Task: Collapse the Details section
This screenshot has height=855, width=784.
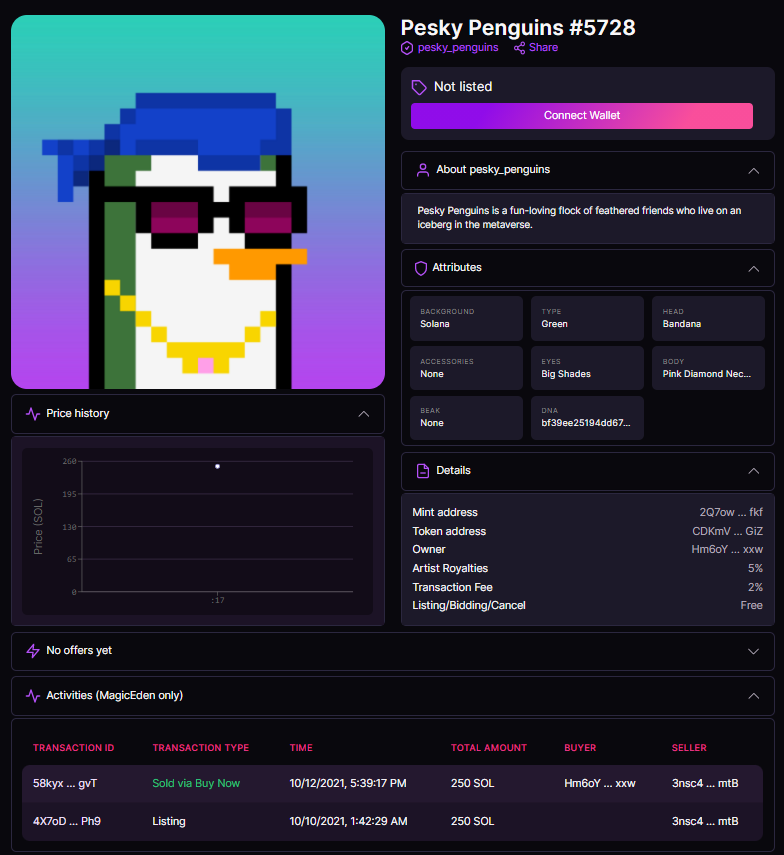Action: (x=753, y=471)
